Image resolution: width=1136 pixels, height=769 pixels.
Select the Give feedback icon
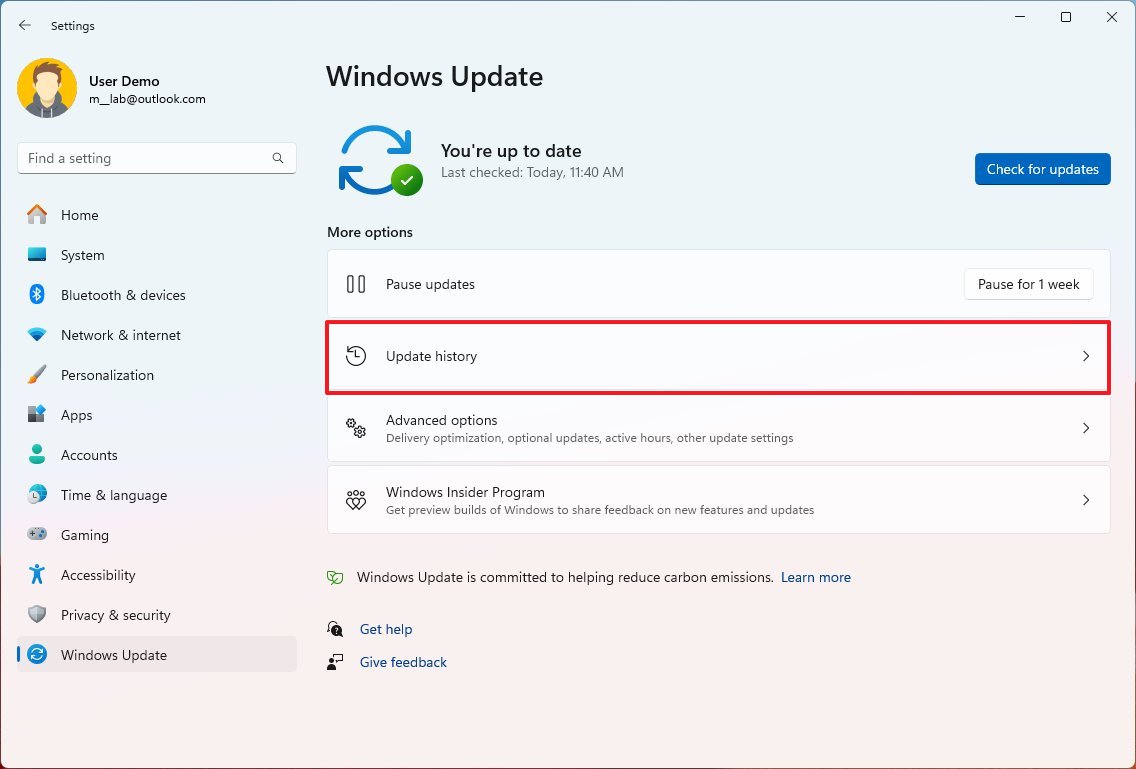335,661
